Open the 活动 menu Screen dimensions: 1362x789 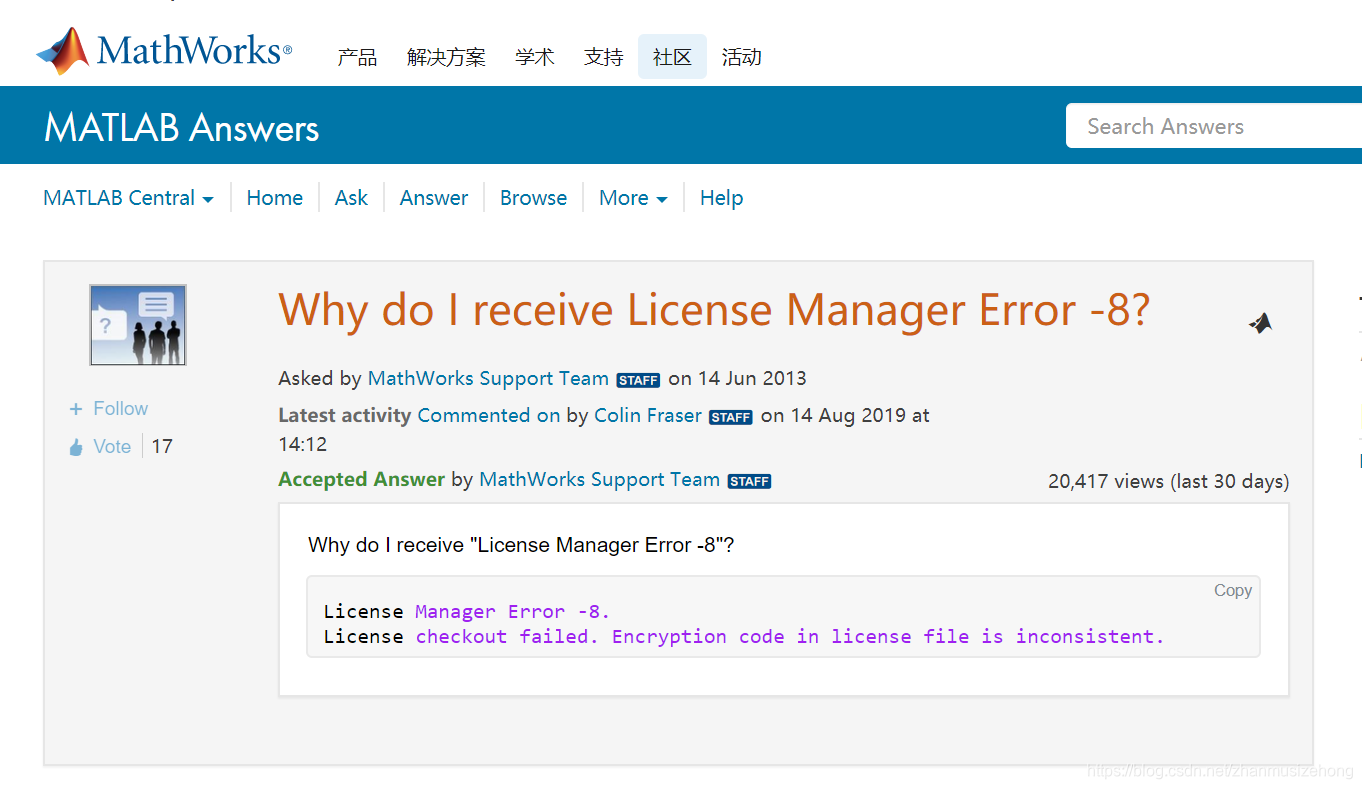741,57
